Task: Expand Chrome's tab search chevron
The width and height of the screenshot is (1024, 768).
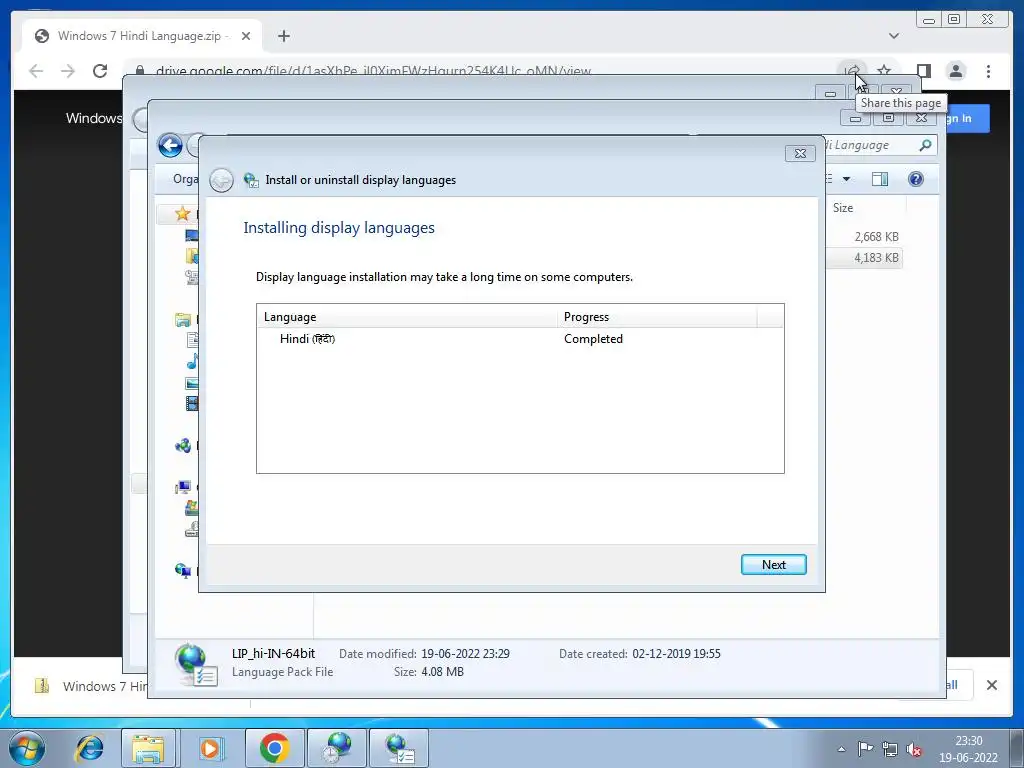Action: coord(894,36)
